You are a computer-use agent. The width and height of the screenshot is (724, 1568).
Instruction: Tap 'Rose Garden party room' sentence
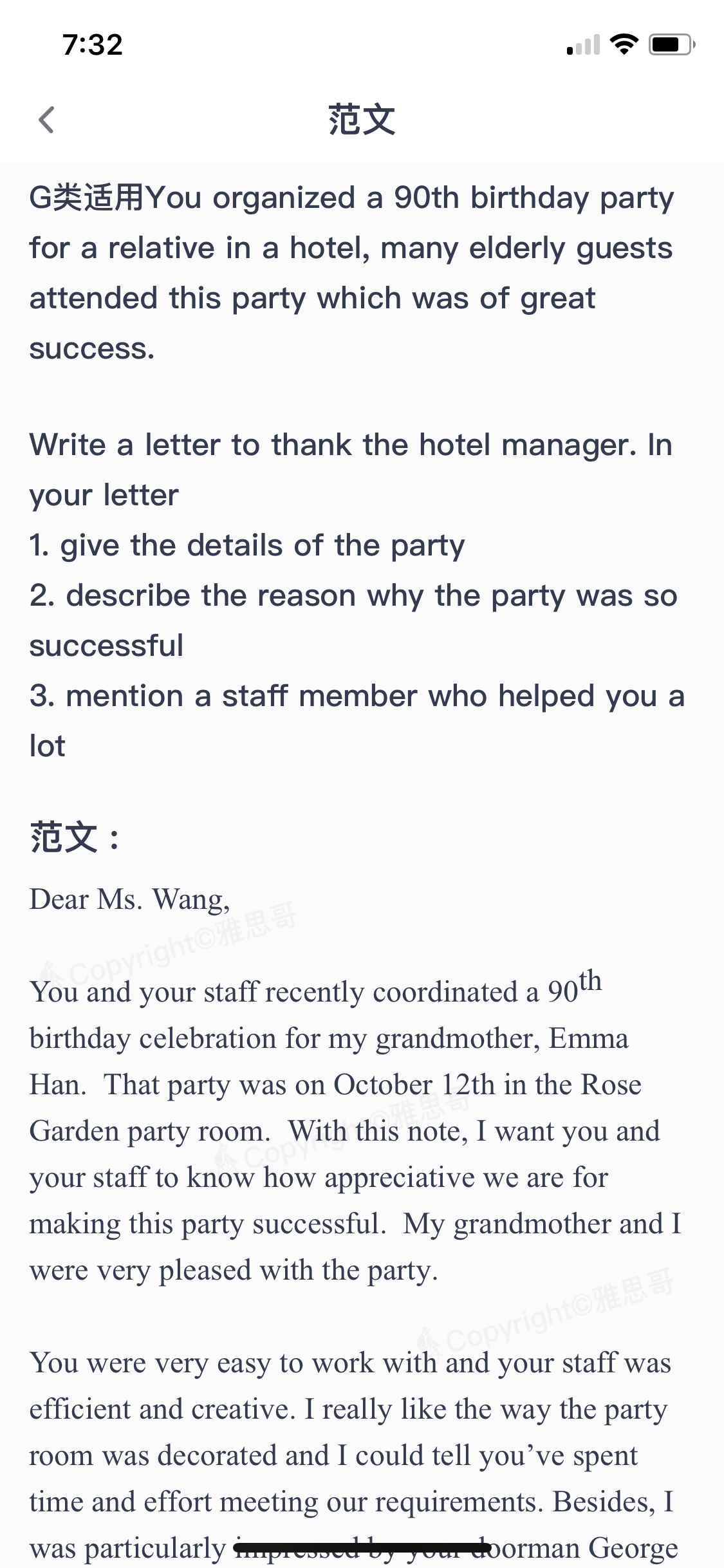click(335, 1108)
